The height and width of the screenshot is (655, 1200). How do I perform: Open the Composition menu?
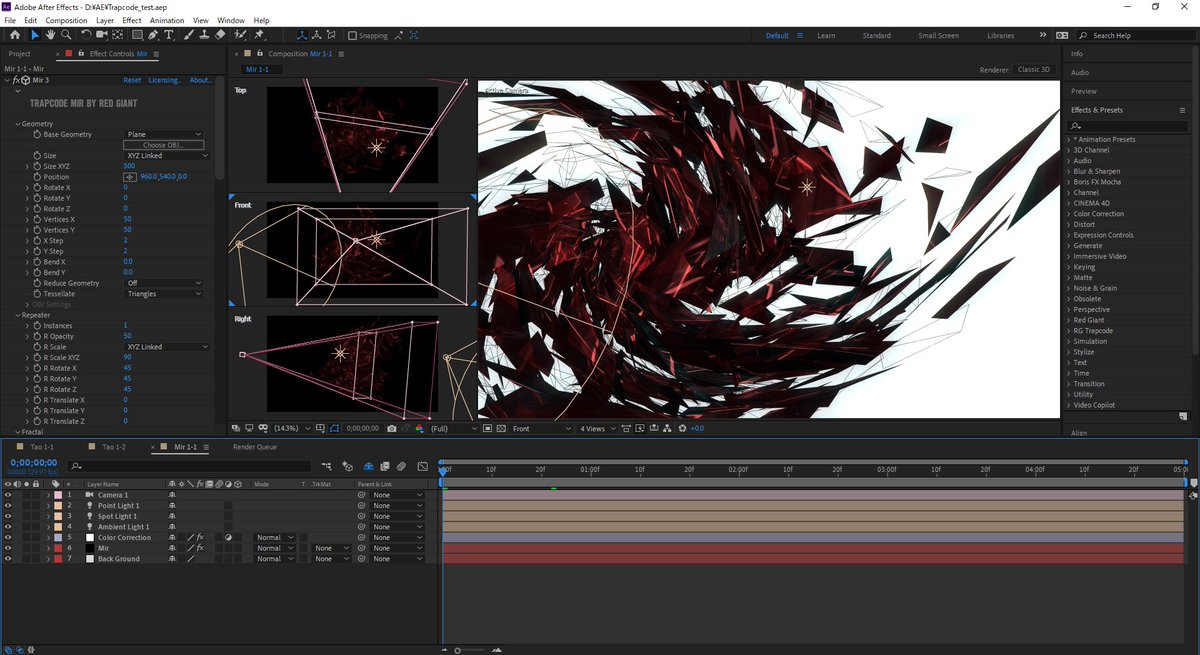pyautogui.click(x=65, y=20)
